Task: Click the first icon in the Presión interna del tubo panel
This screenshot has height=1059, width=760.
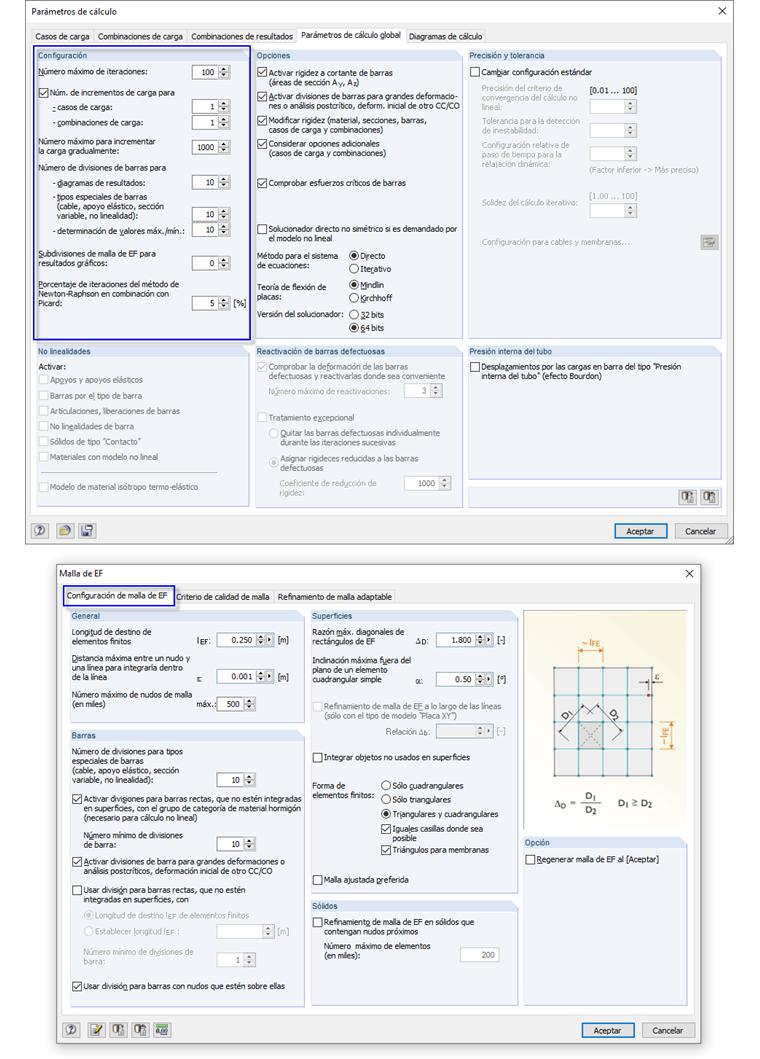Action: pos(687,497)
